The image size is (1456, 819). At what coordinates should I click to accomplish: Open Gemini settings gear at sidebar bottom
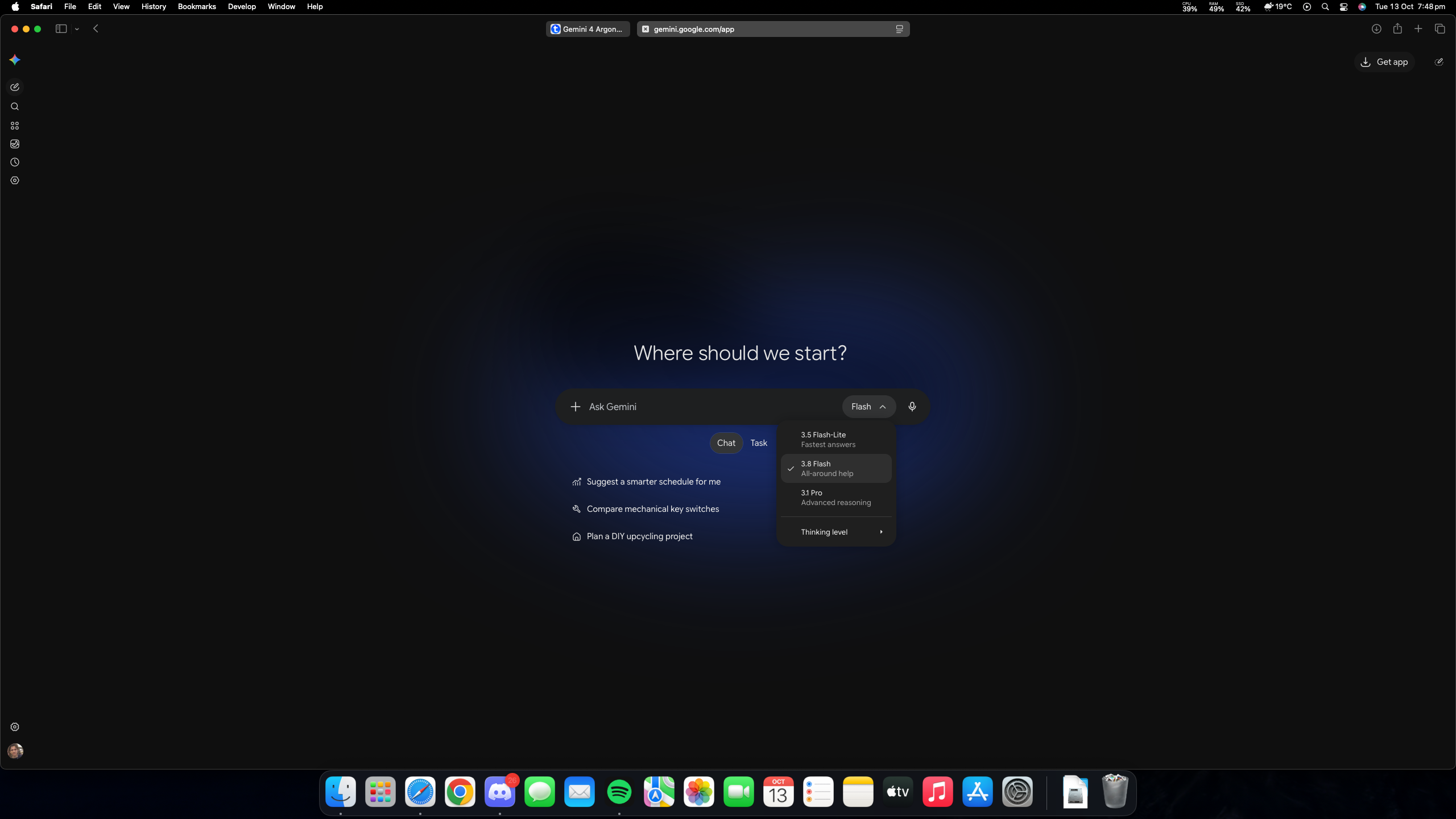(x=15, y=727)
